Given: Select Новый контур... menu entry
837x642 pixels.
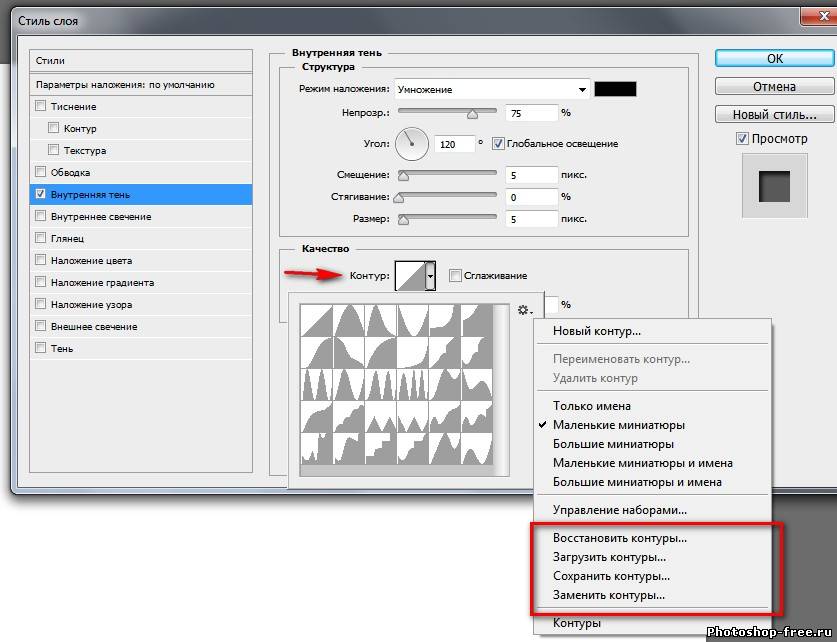Looking at the screenshot, I should click(597, 331).
